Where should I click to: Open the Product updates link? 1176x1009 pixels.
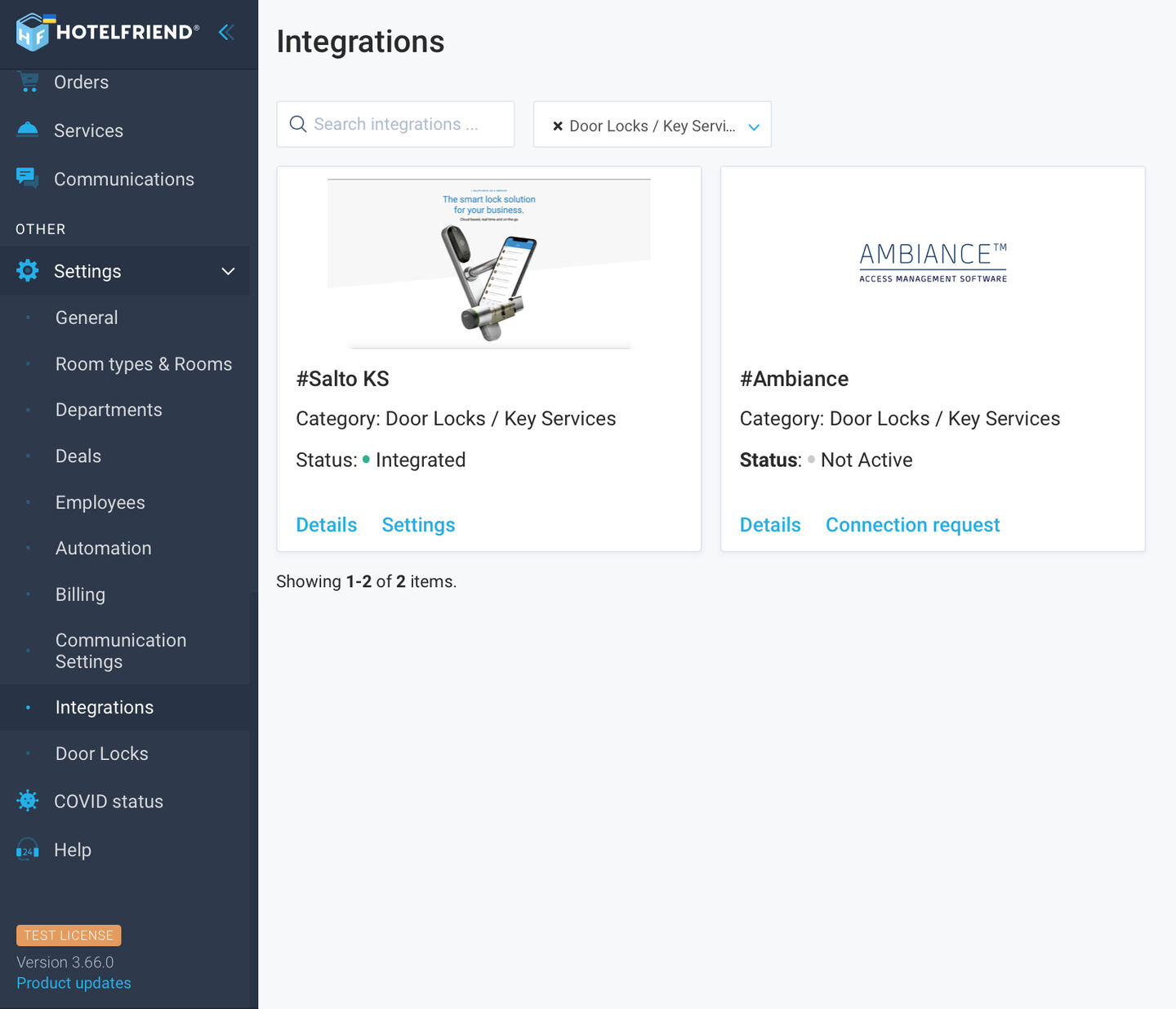[x=73, y=983]
